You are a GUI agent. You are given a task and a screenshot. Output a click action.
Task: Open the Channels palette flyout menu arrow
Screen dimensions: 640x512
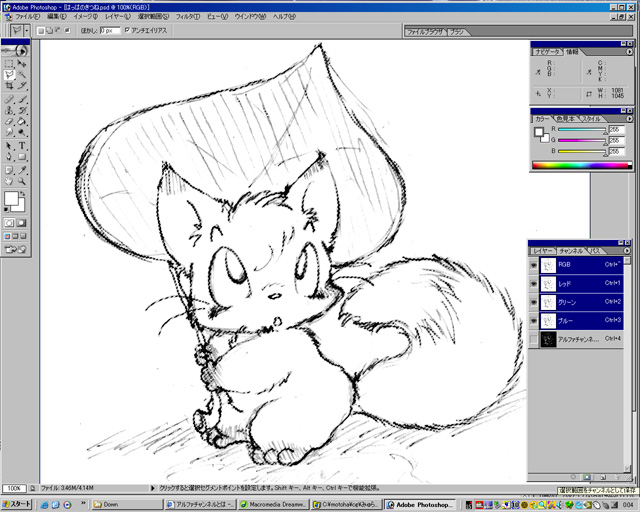click(627, 251)
